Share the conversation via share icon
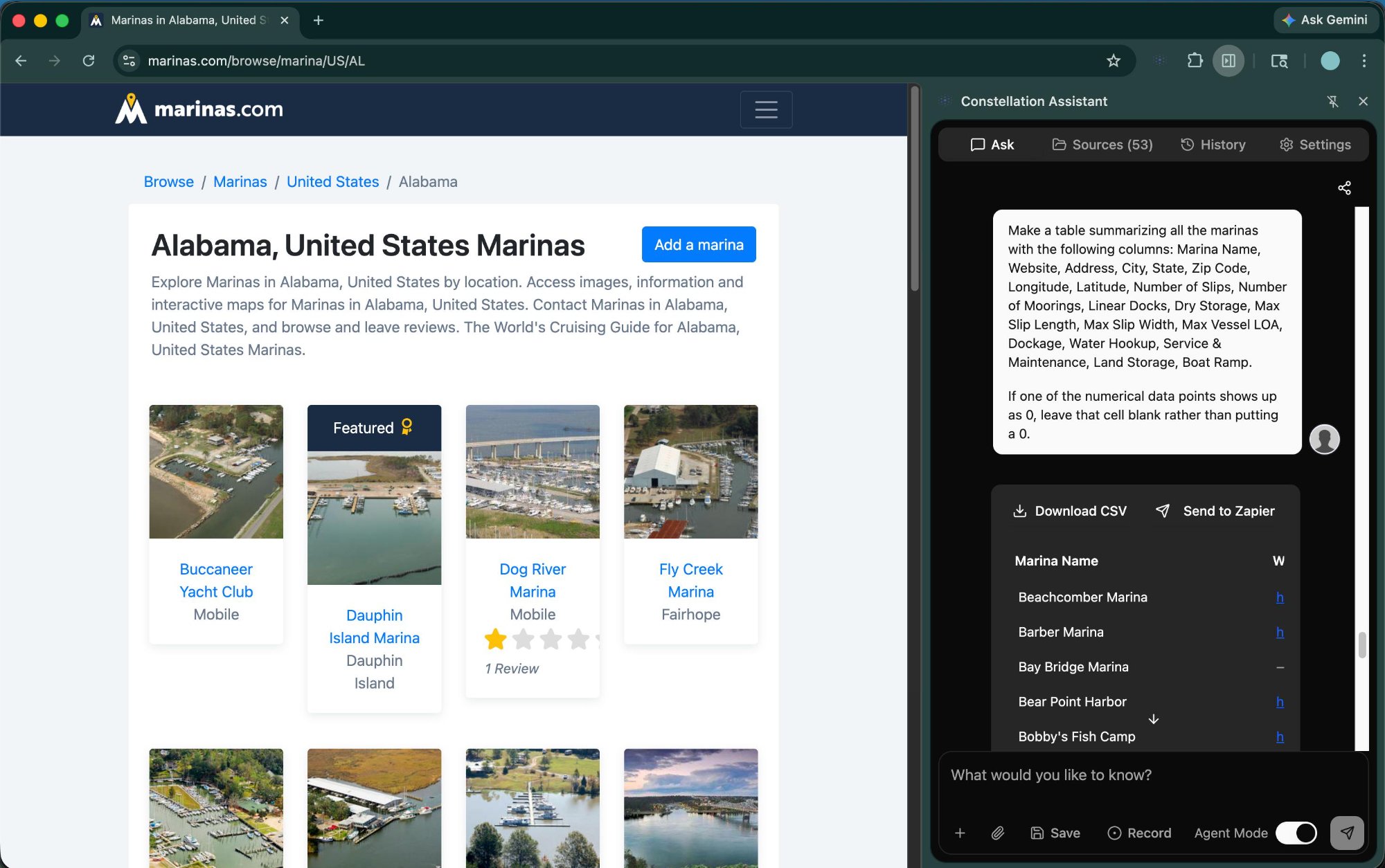This screenshot has height=868, width=1385. 1344,188
